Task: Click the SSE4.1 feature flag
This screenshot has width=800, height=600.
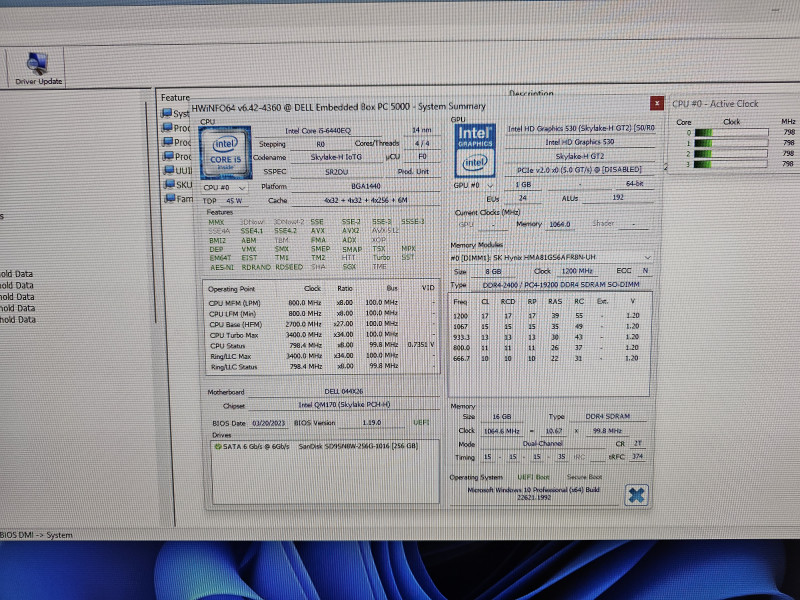Action: click(x=252, y=231)
